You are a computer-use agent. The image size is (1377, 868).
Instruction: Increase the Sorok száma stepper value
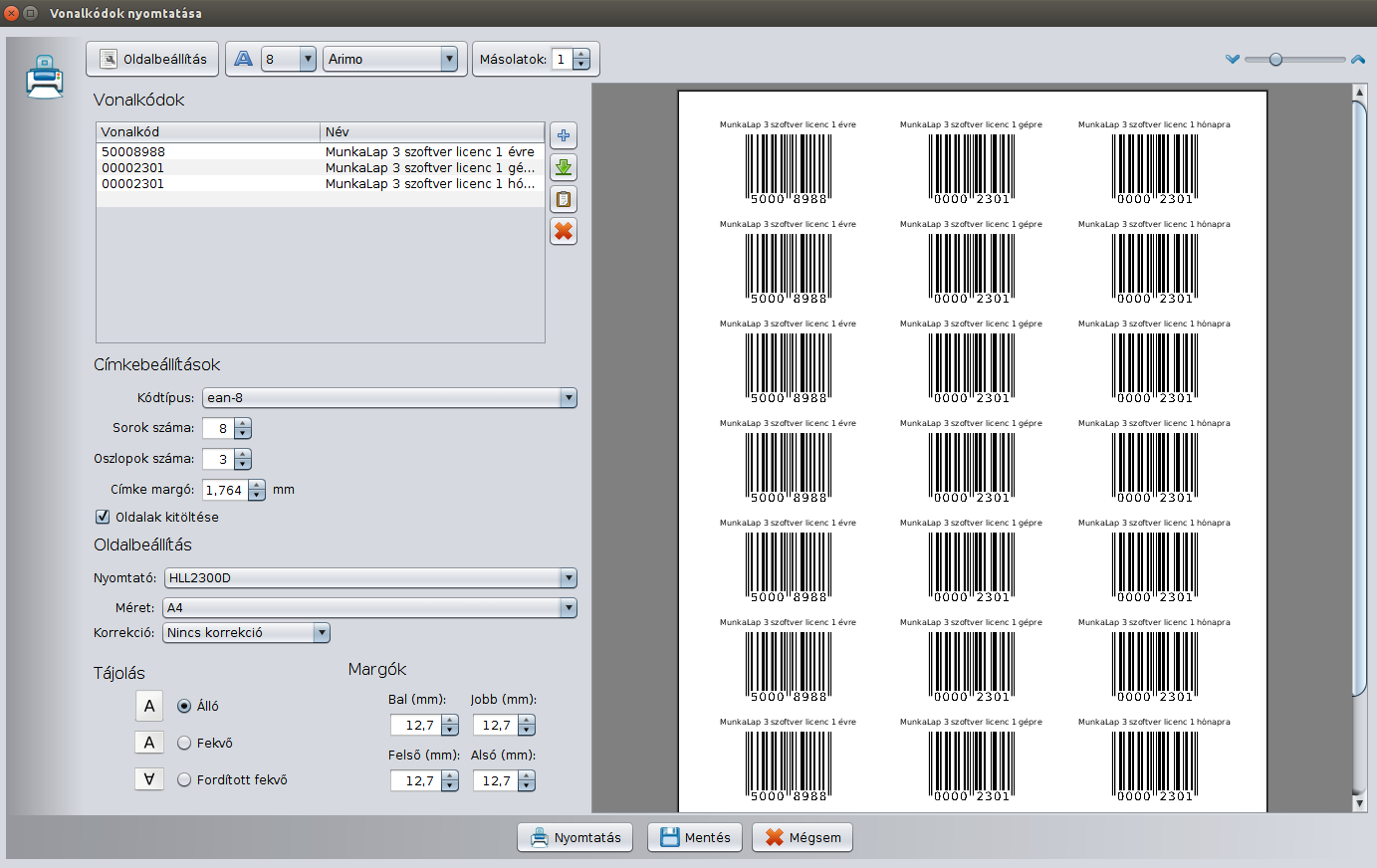(243, 423)
